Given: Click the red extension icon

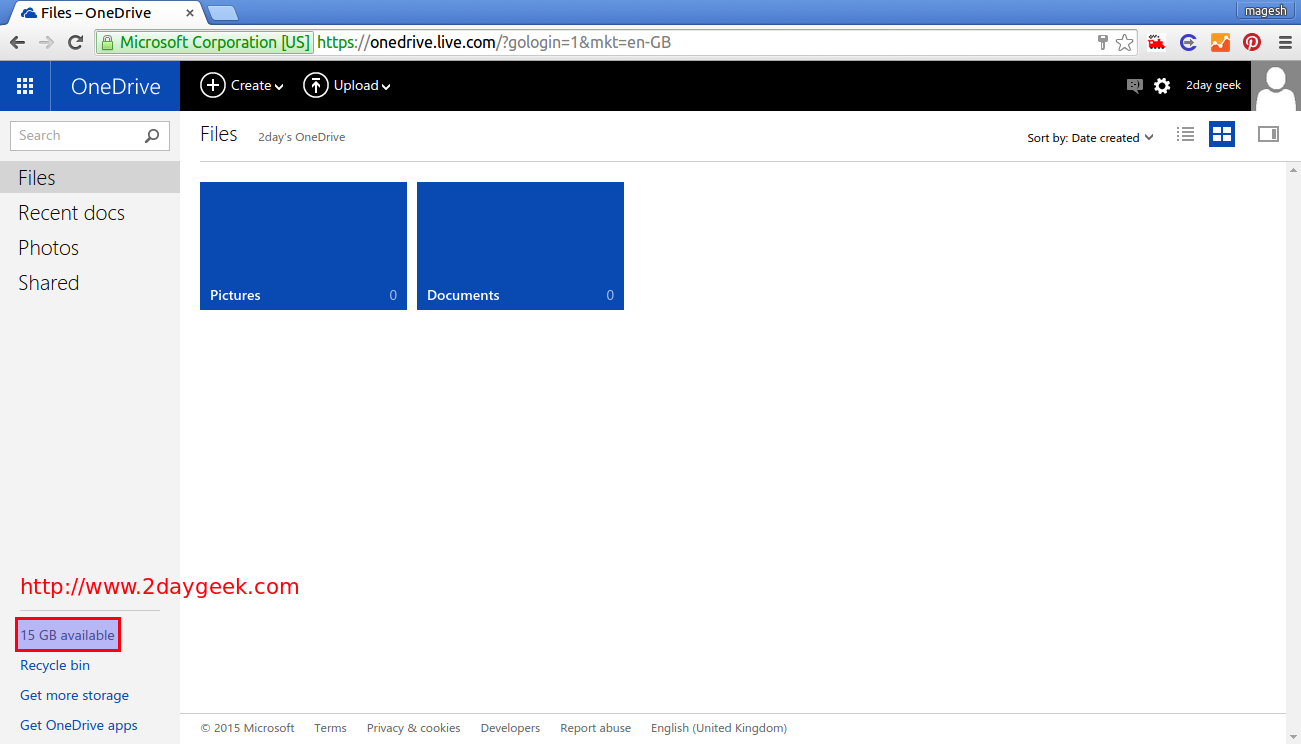Looking at the screenshot, I should [x=1157, y=42].
